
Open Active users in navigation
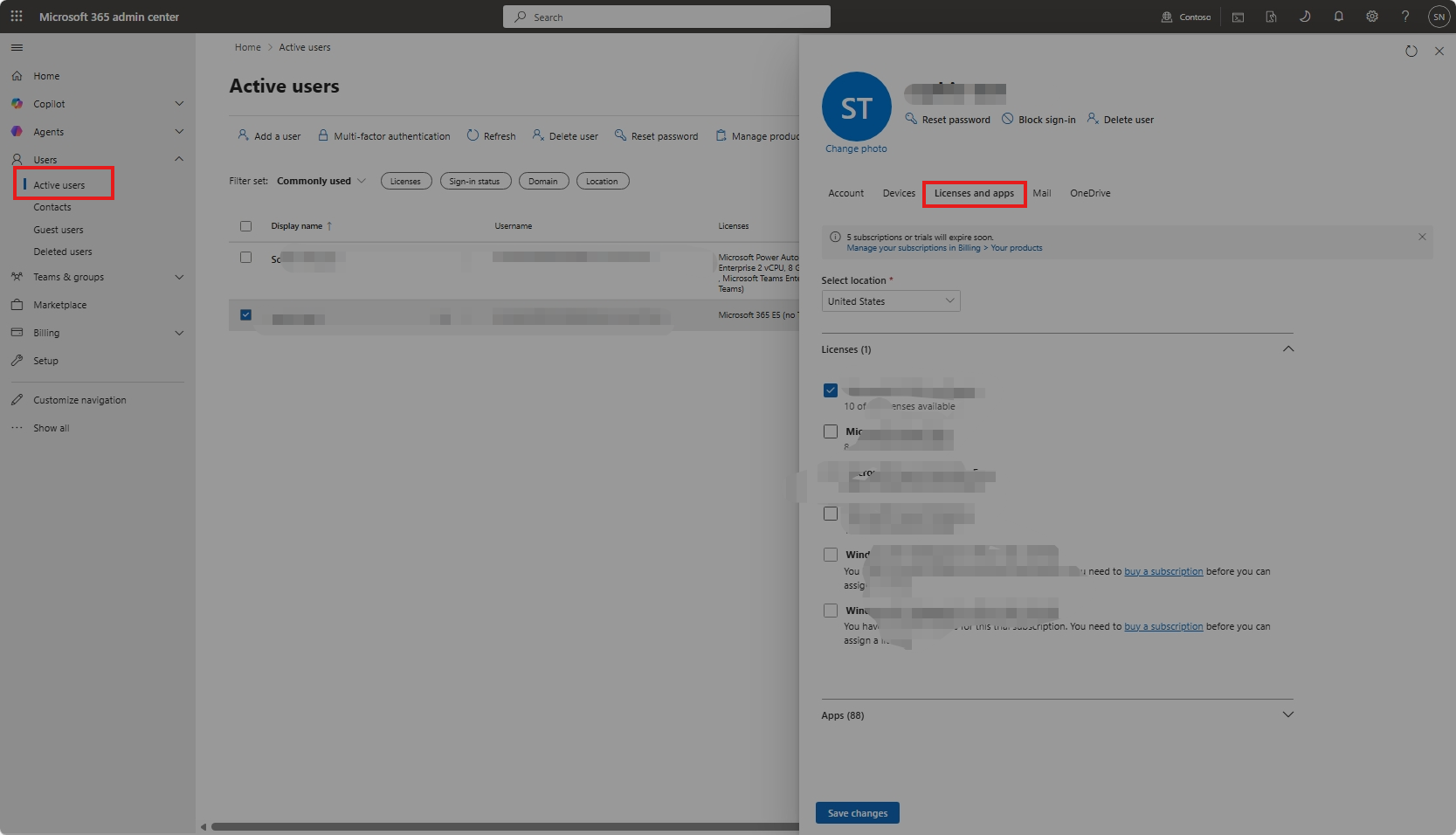pyautogui.click(x=59, y=185)
